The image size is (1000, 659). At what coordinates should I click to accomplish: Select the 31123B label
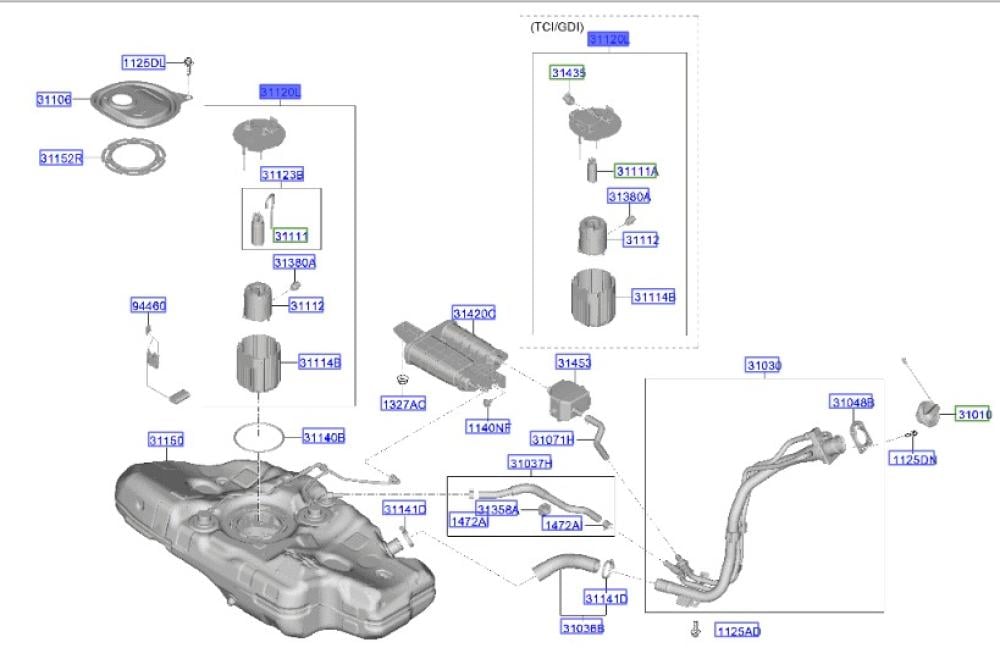(282, 175)
